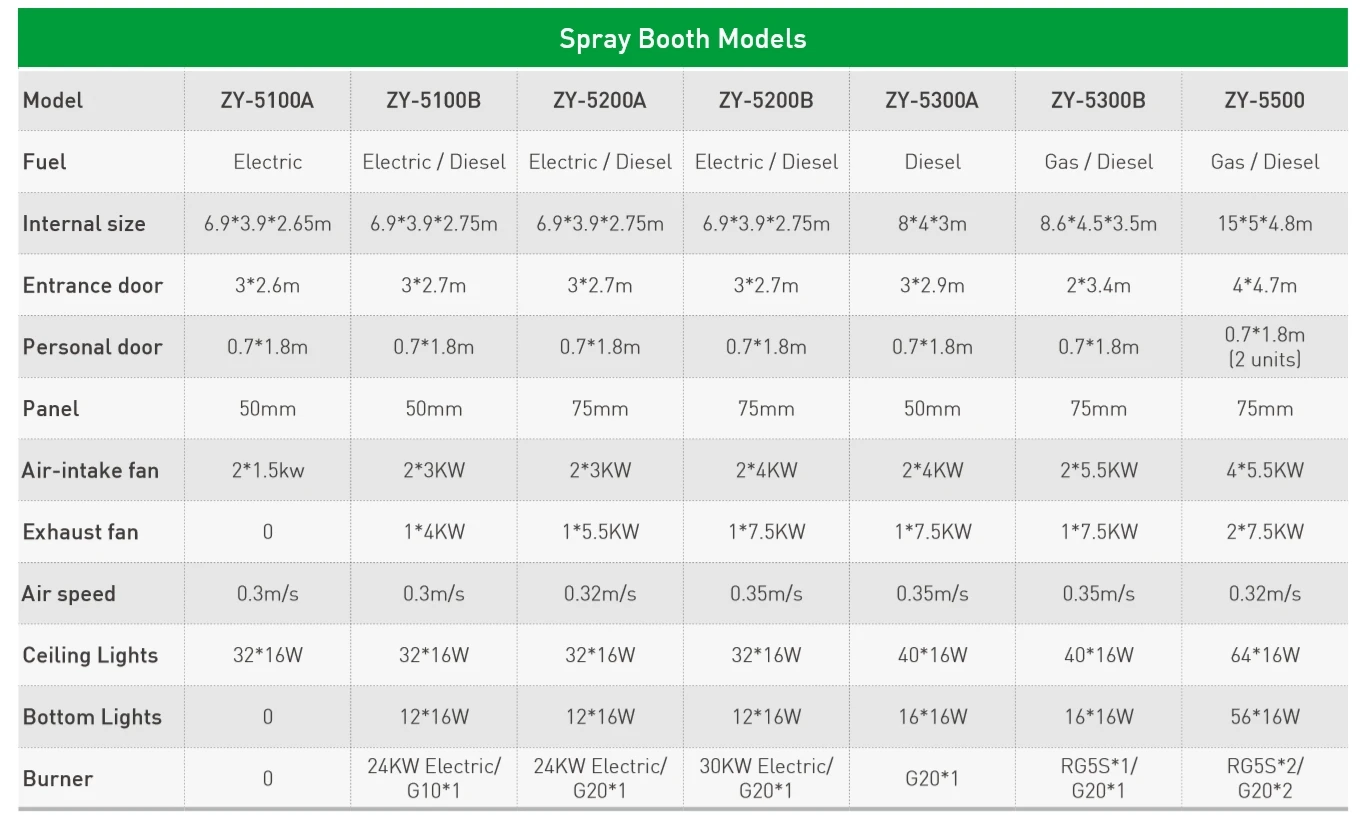This screenshot has width=1360, height=815.
Task: Click the 2*1.5kw air-intake fan cell
Action: (267, 470)
